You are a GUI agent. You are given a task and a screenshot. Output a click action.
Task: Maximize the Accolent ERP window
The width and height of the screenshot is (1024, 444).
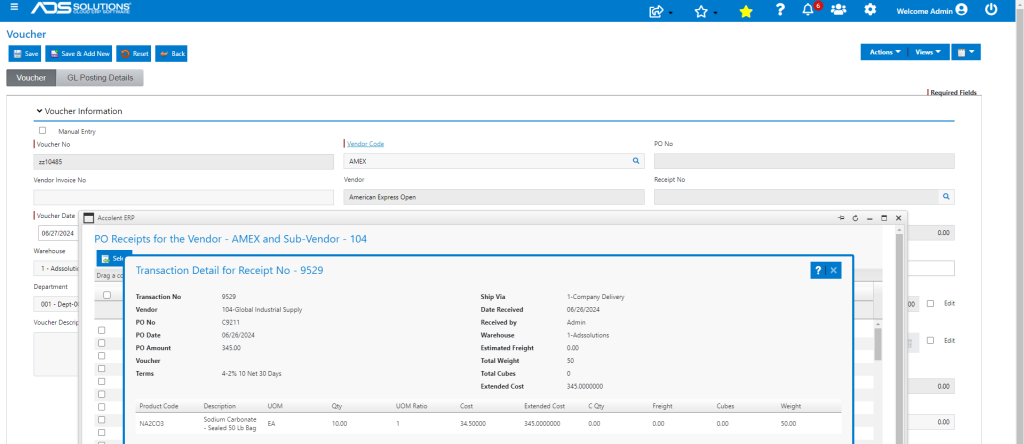point(884,217)
